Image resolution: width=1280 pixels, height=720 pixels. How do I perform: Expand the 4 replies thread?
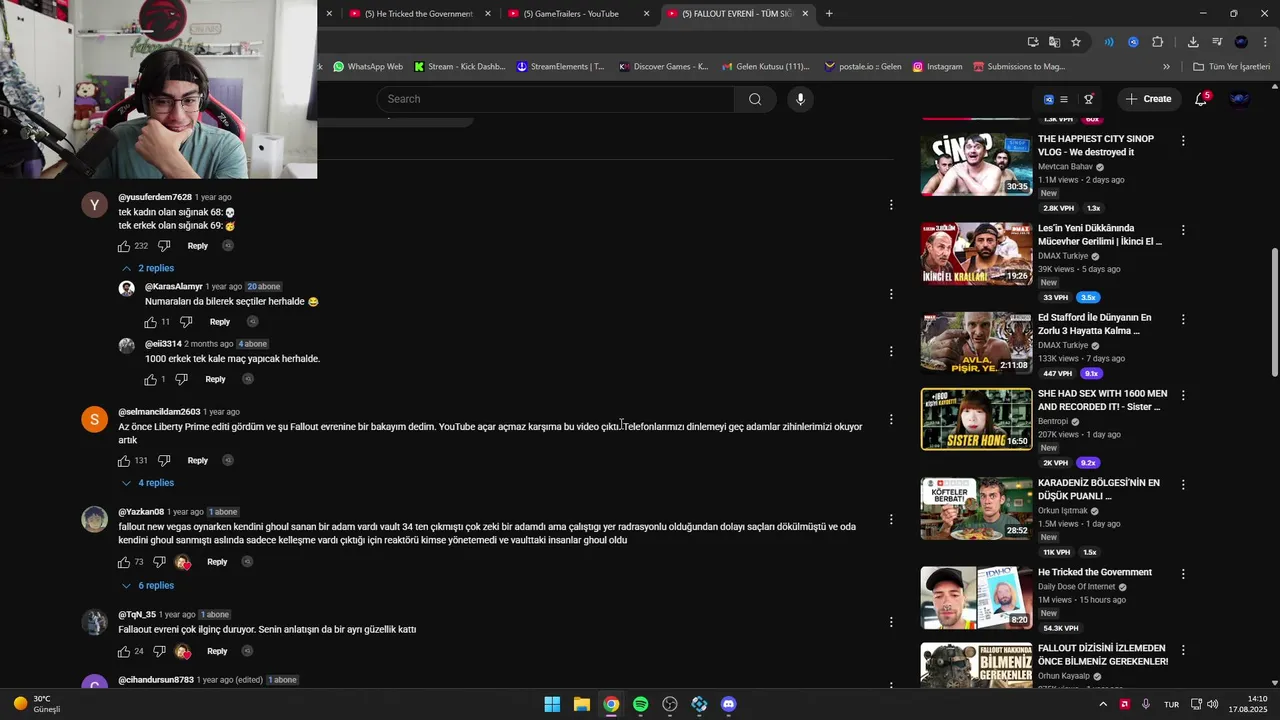[x=148, y=484]
